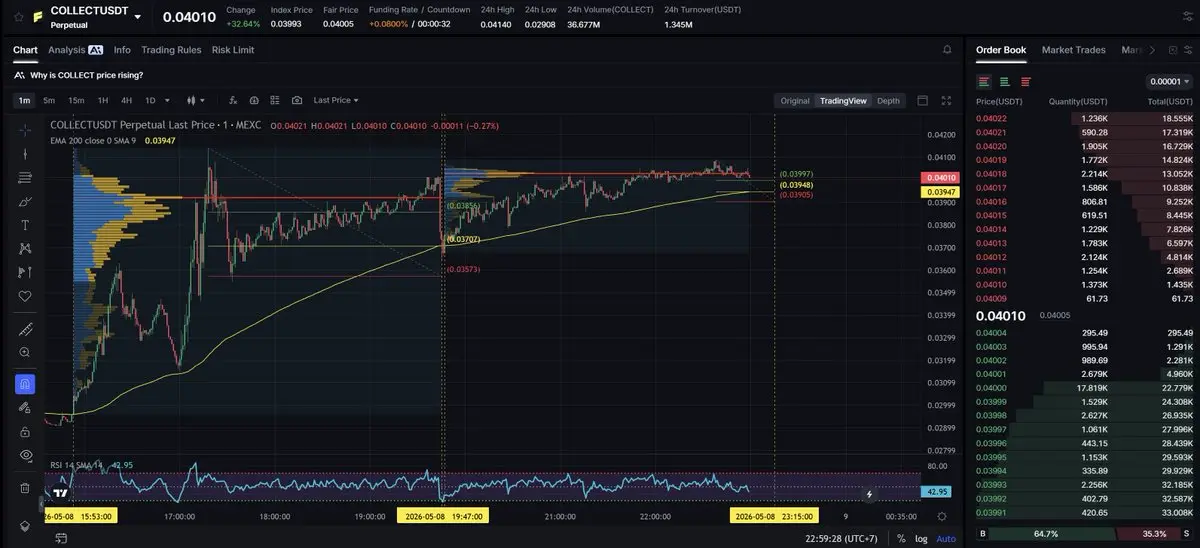The image size is (1200, 548).
Task: Select the 1H timeframe
Action: 103,100
